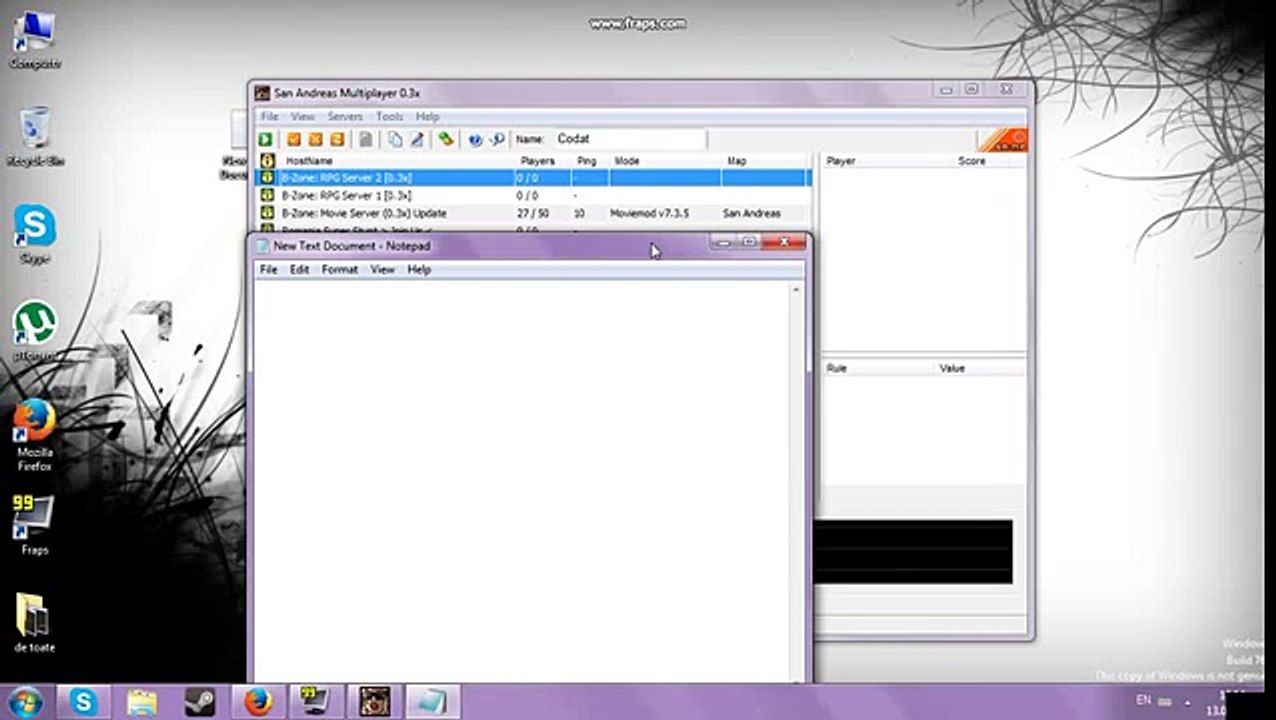Click the status icon beside B-Zone: RPG Server 2
Image resolution: width=1276 pixels, height=720 pixels.
click(x=267, y=178)
